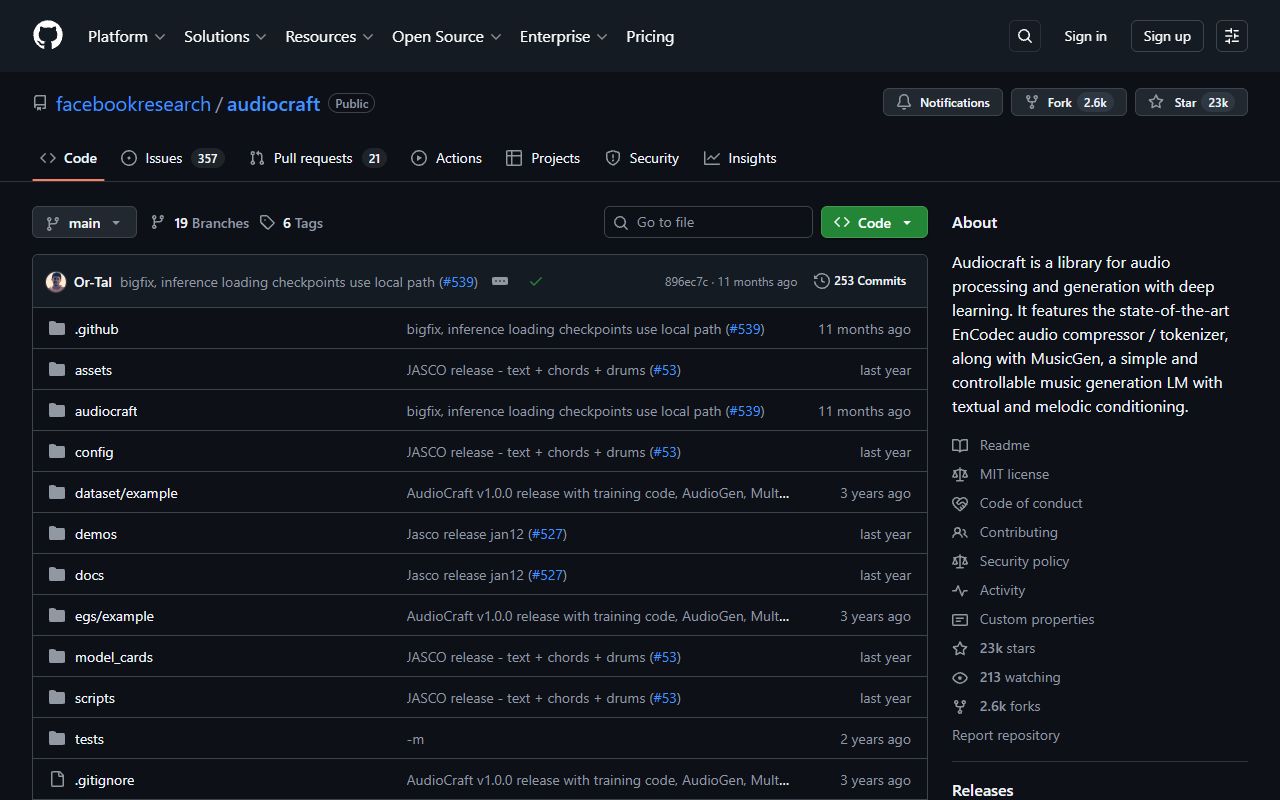The width and height of the screenshot is (1280, 800).
Task: Click Or-Tal's profile avatar
Action: (55, 281)
